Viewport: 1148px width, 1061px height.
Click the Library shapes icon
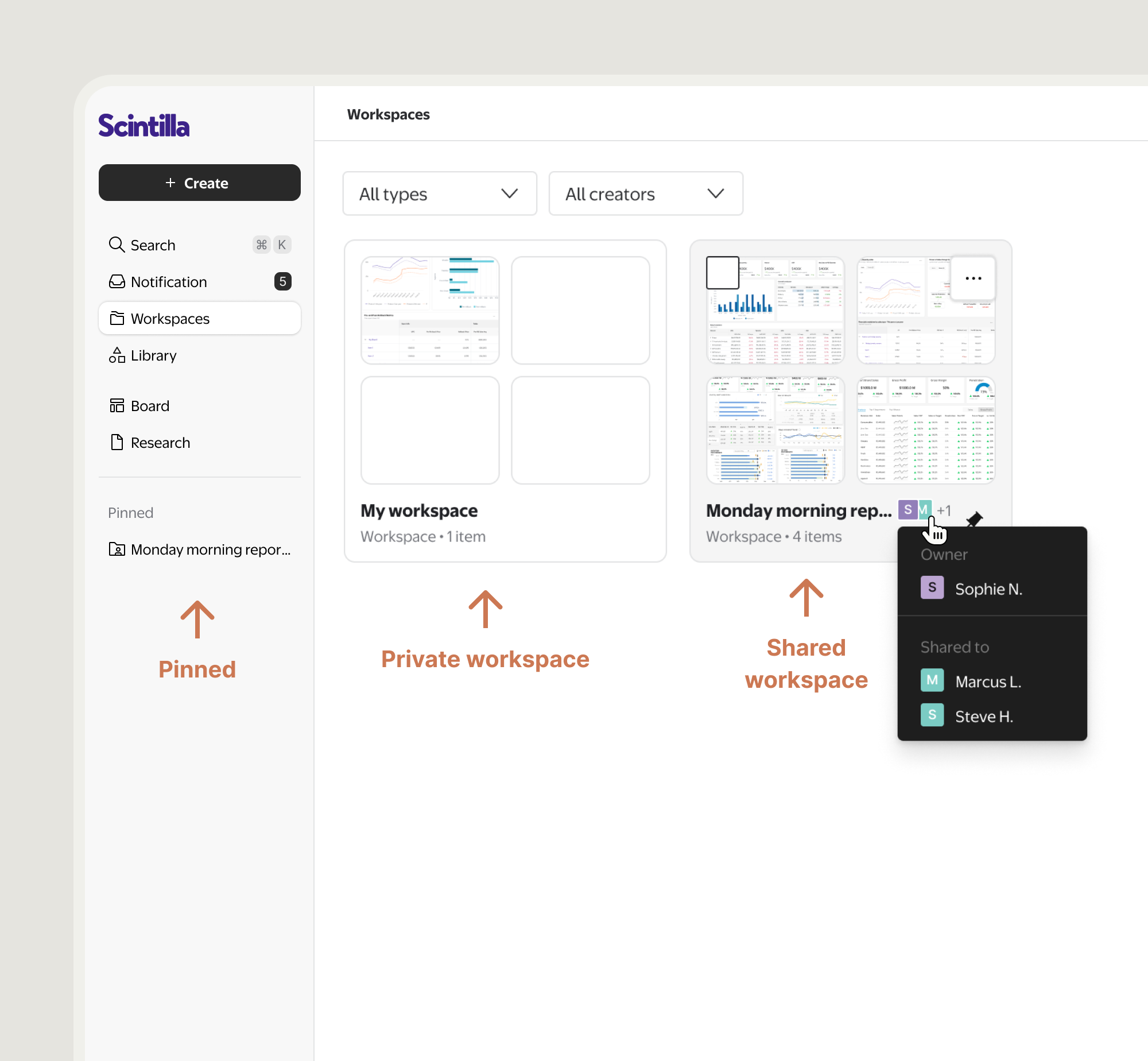pos(117,355)
